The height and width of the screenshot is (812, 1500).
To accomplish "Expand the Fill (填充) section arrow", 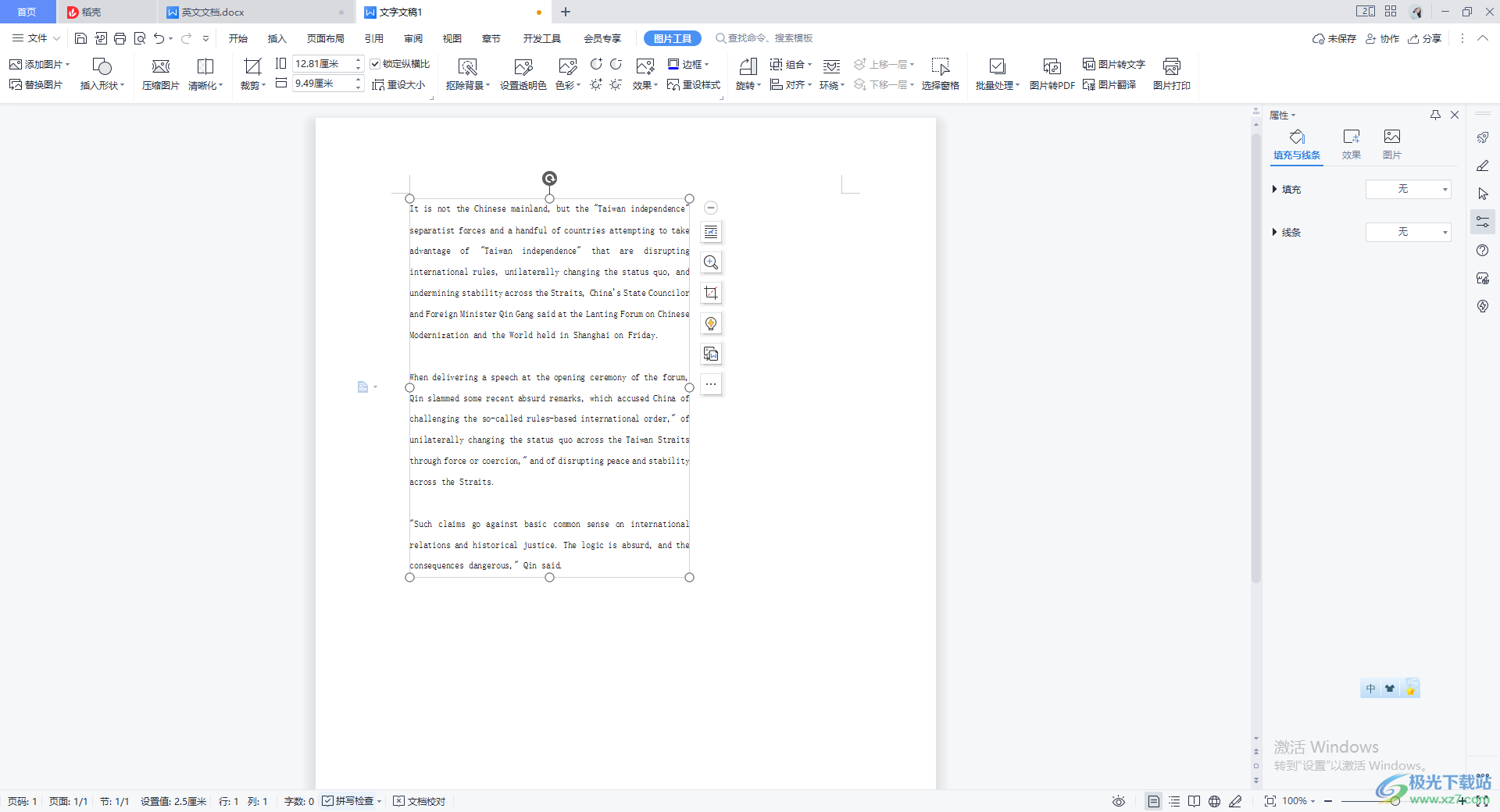I will [1274, 189].
